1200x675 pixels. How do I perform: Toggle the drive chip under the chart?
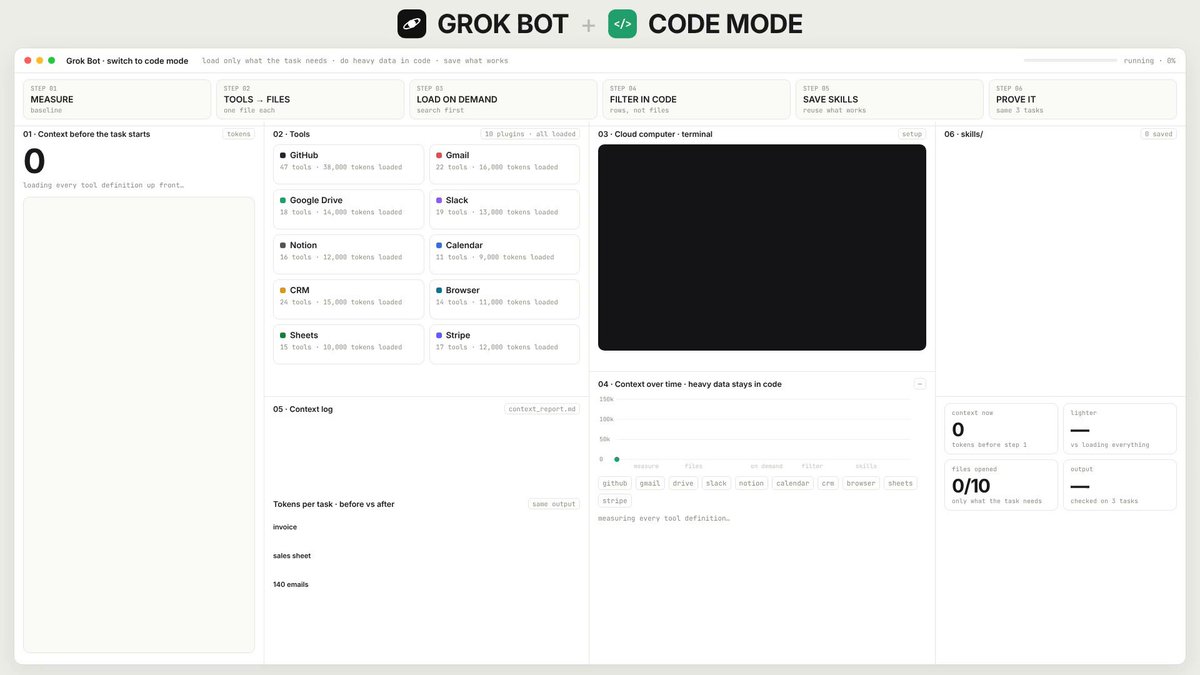(683, 483)
